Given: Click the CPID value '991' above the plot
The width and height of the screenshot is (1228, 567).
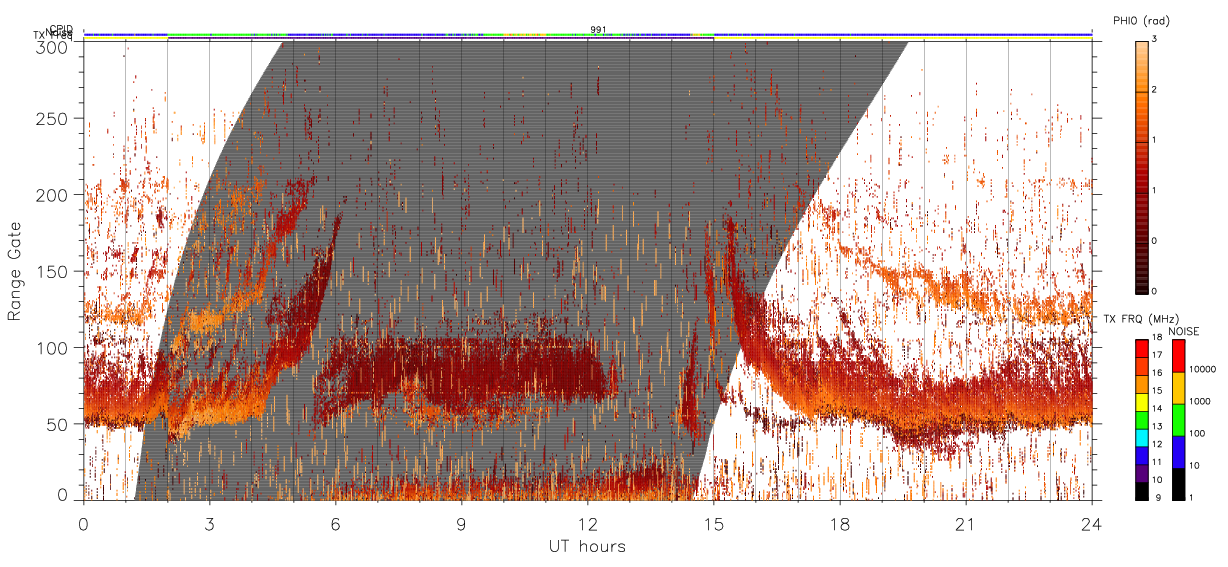Looking at the screenshot, I should pos(598,30).
